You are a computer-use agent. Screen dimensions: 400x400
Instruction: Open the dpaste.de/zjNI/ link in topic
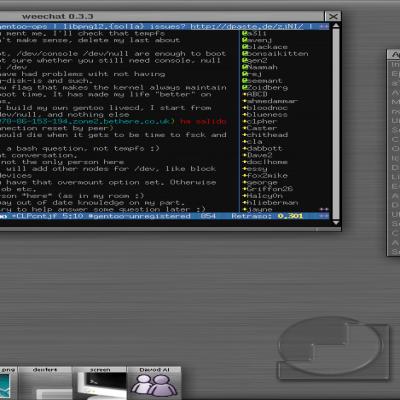pyautogui.click(x=247, y=26)
